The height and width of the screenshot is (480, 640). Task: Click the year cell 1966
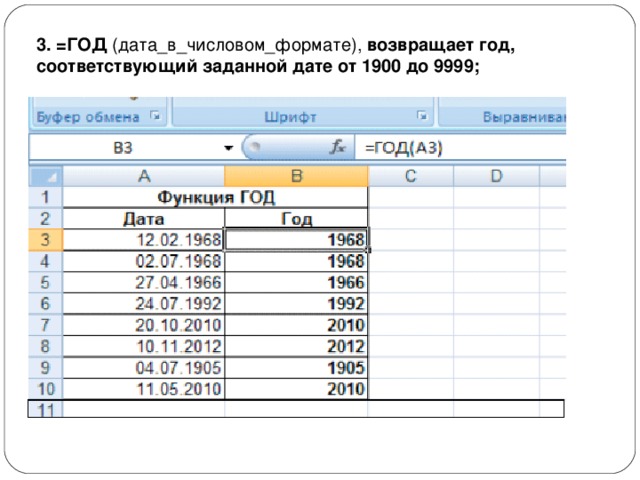tap(296, 282)
